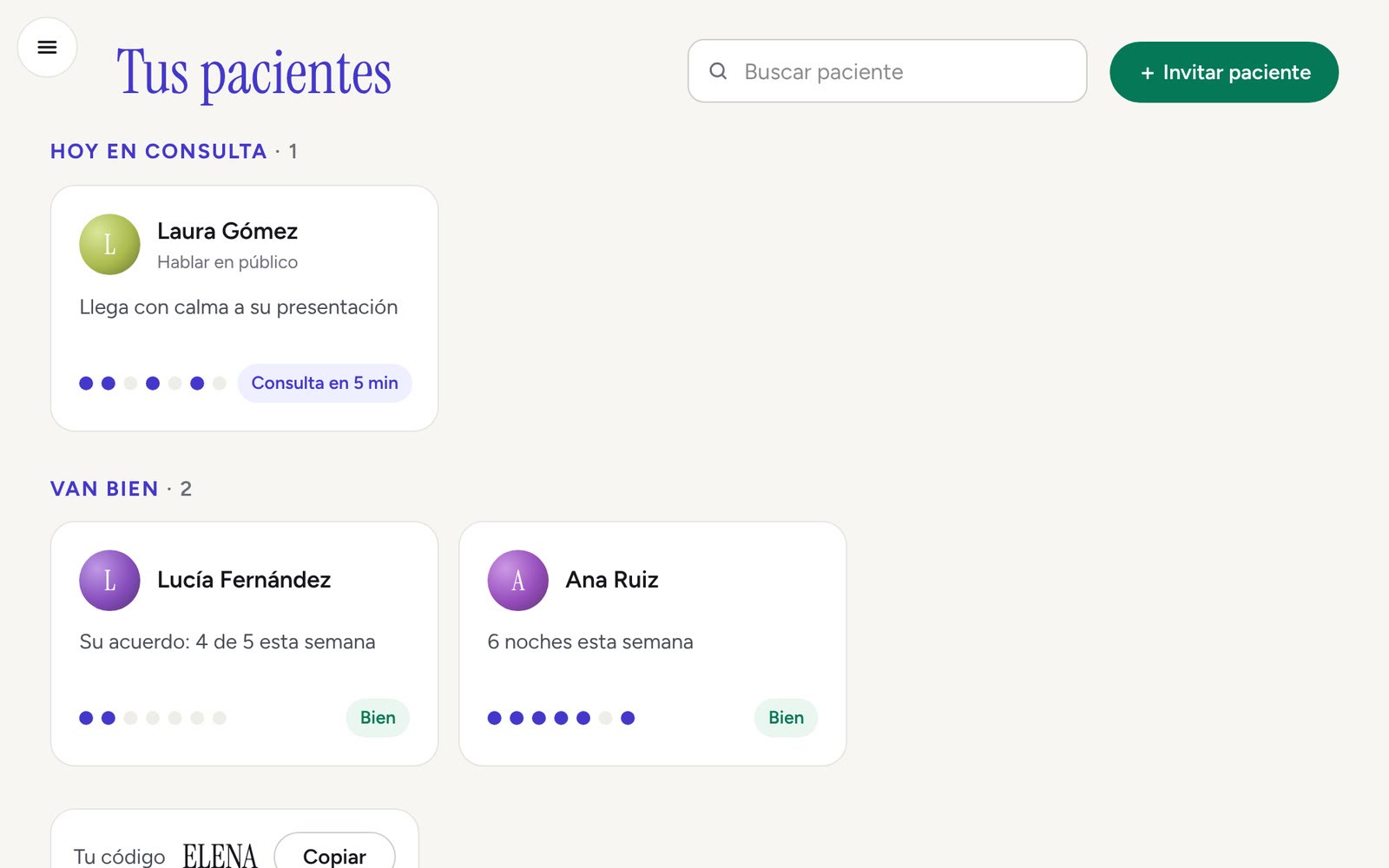Viewport: 1389px width, 868px height.
Task: Click the Tus pacientes page title
Action: [253, 74]
